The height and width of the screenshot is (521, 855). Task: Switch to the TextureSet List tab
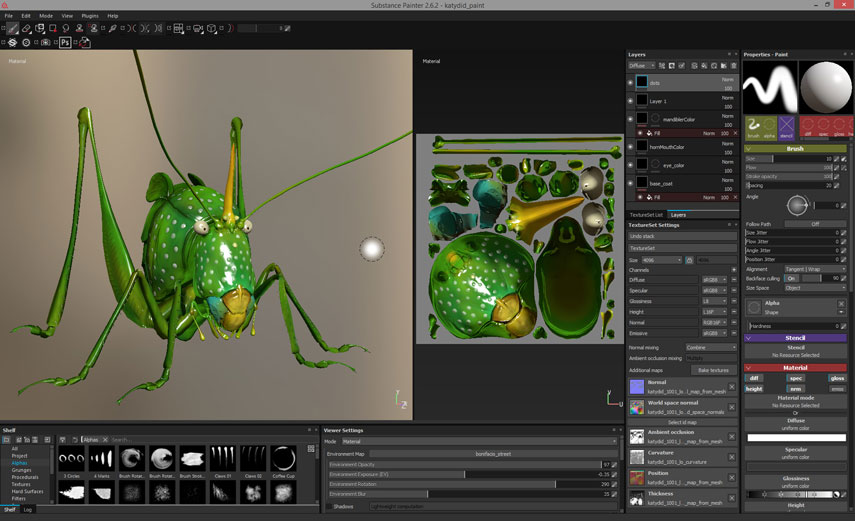(x=646, y=215)
